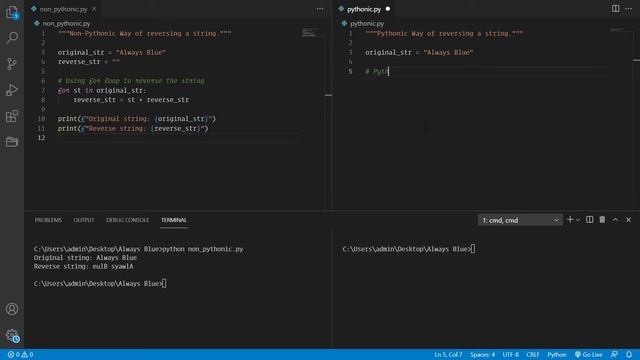Click 'Ln 5, Col 7' in status bar
Image resolution: width=640 pixels, height=360 pixels.
click(x=448, y=354)
